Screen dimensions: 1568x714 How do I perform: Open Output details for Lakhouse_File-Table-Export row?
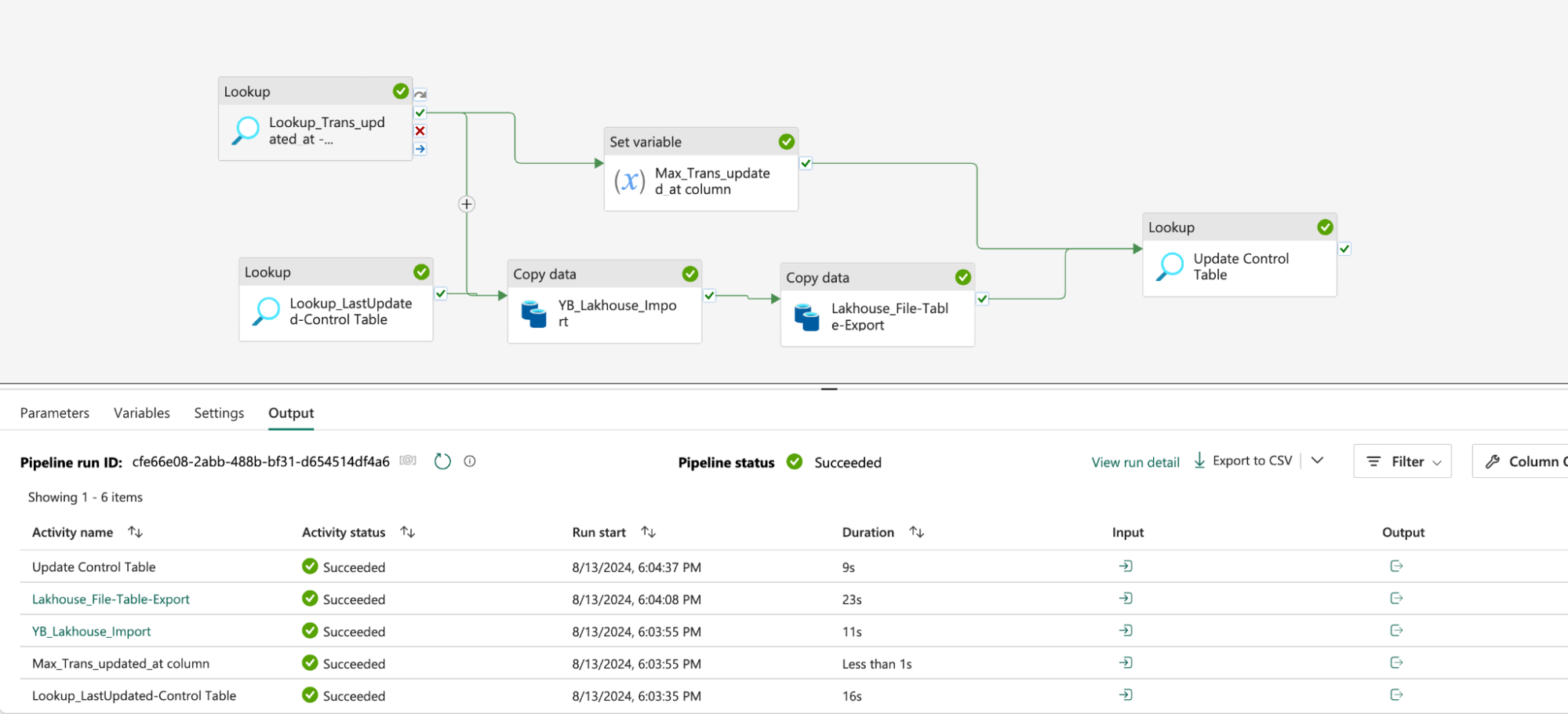click(1396, 599)
